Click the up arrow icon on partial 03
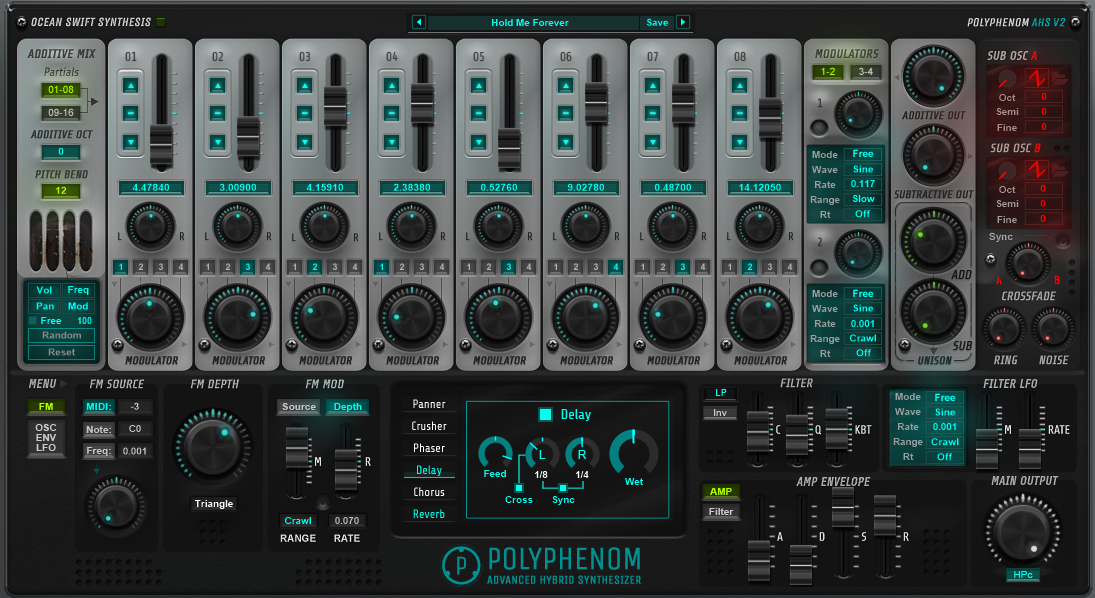 tap(304, 86)
